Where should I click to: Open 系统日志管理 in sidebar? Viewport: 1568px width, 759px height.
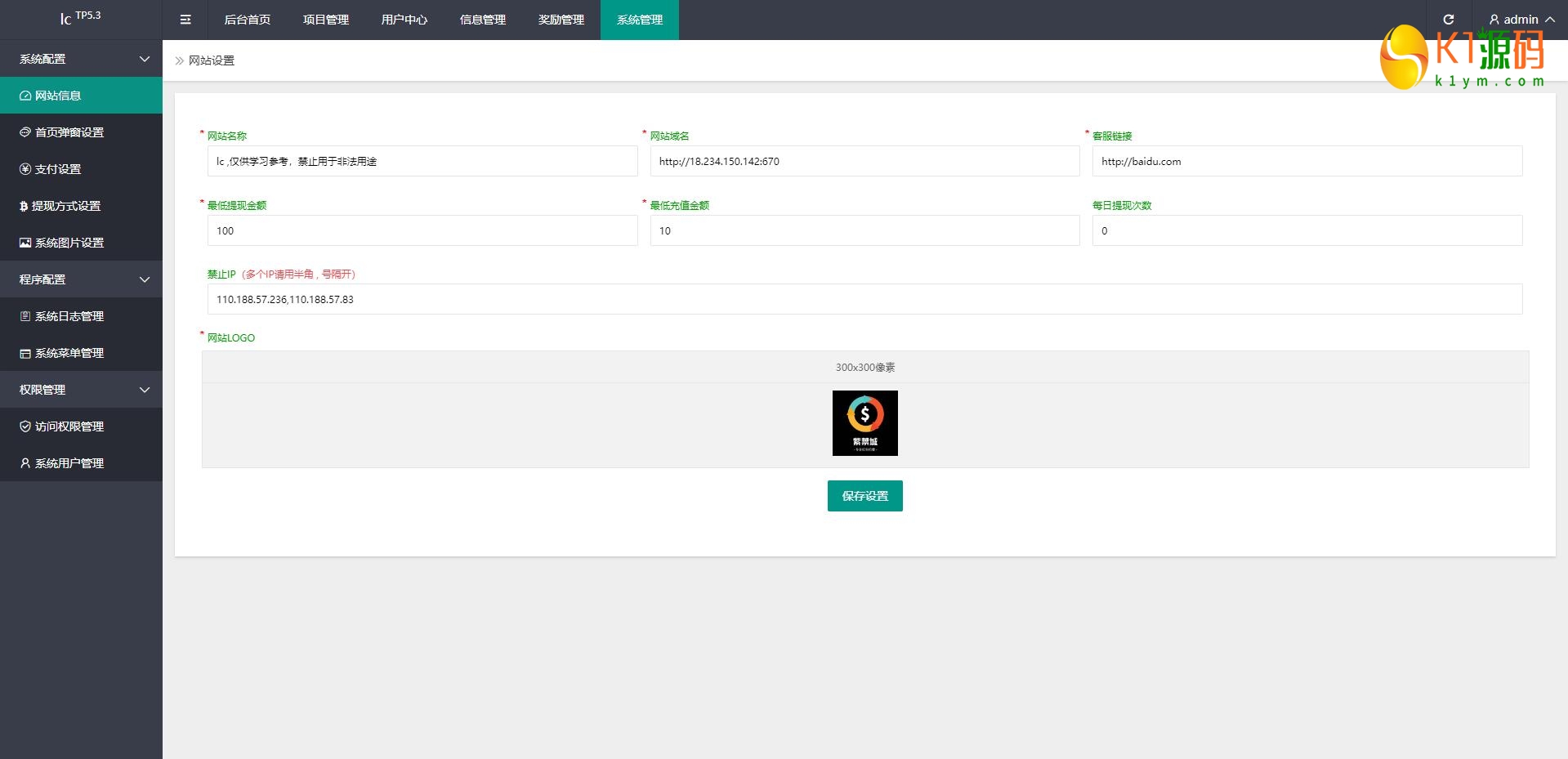coord(81,316)
